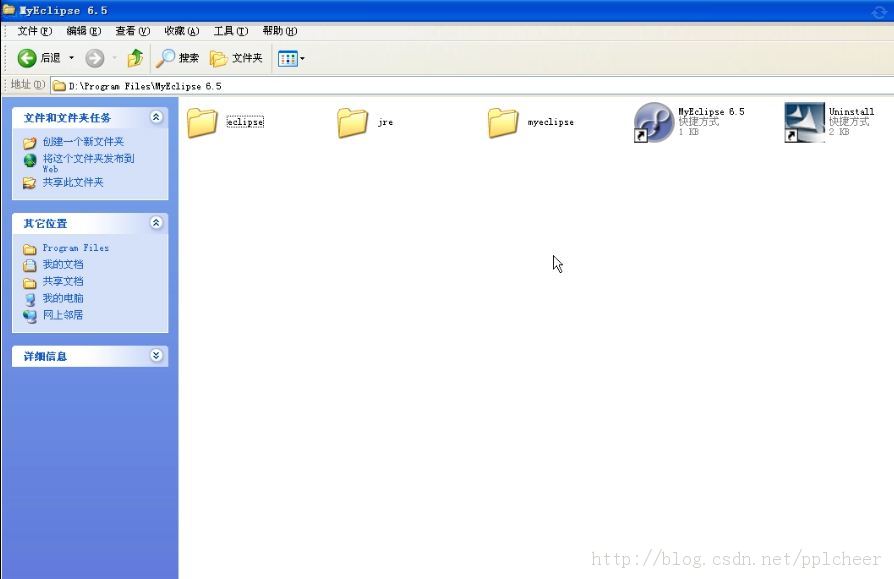
Task: Click the 网上邻居 network icon
Action: [x=30, y=316]
